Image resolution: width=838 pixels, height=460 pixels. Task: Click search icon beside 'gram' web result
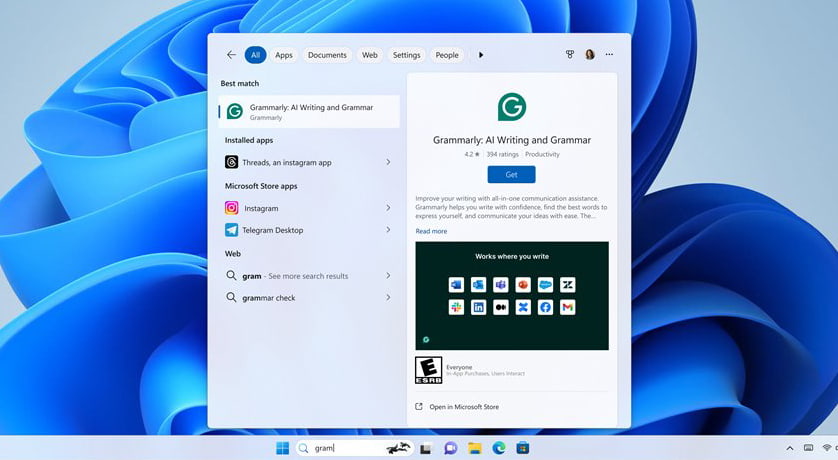[231, 275]
